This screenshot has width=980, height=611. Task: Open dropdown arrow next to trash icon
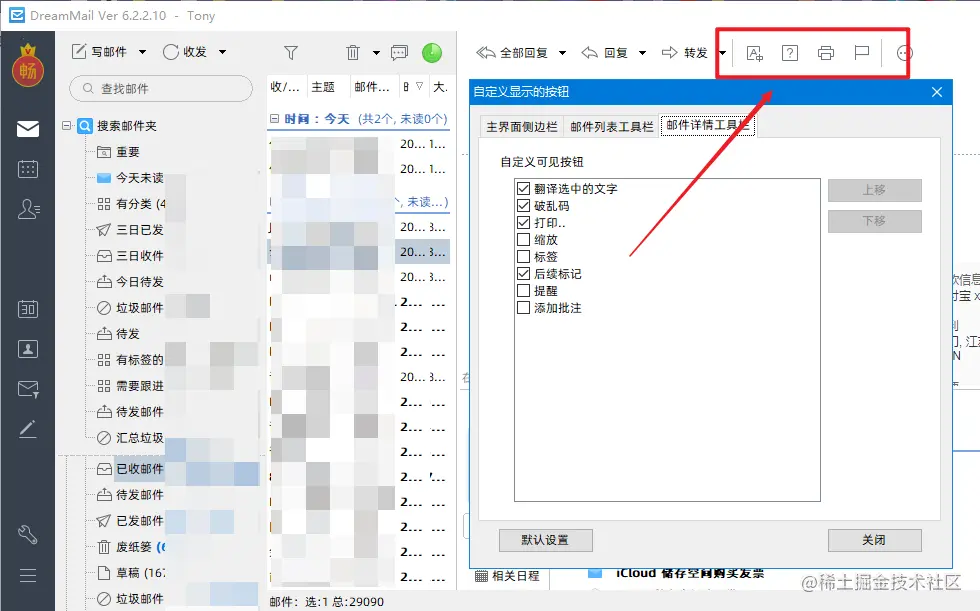tap(376, 53)
